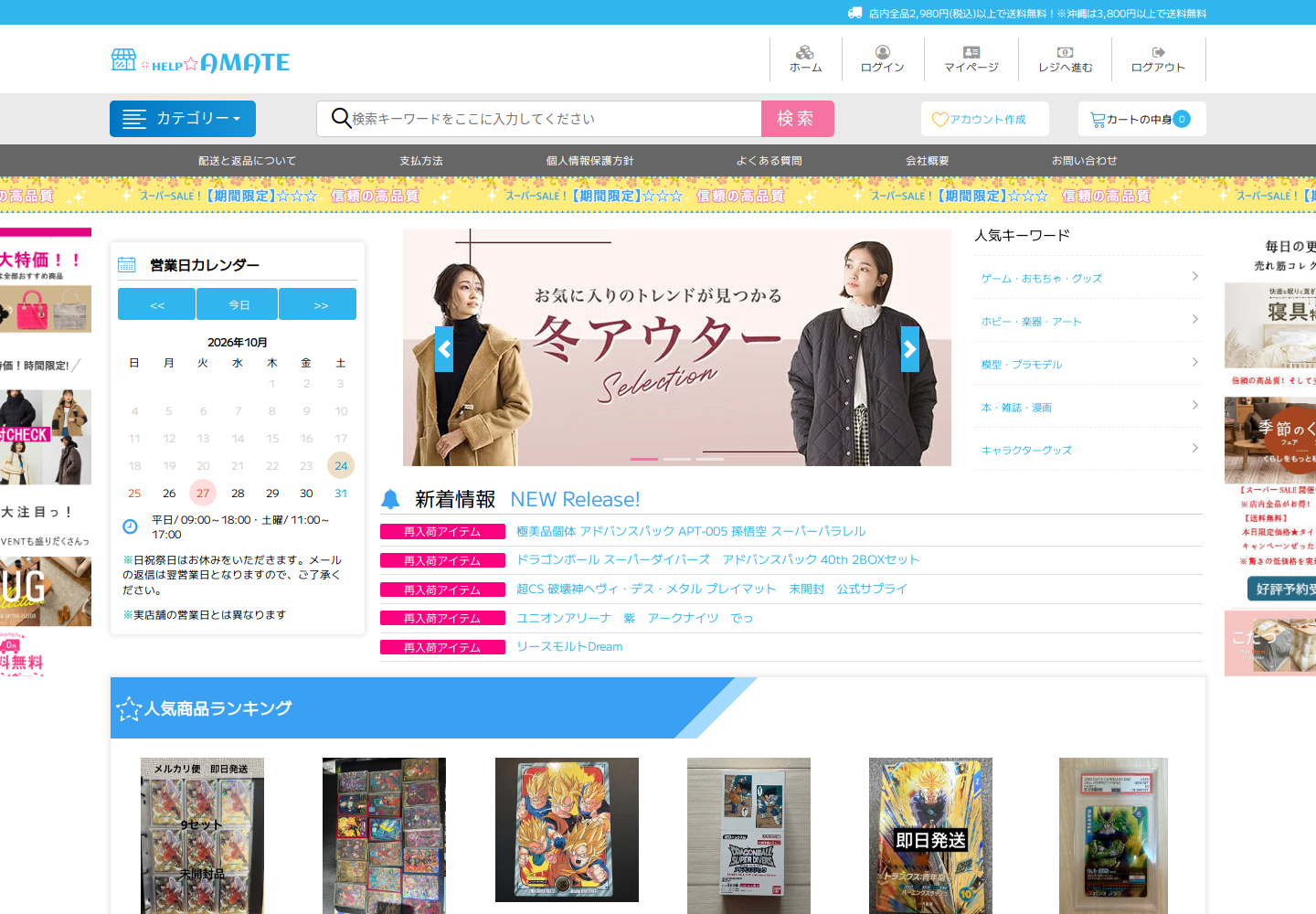Expand ゲーム・おもちゃ・グッズ keyword chevron

tap(1194, 276)
